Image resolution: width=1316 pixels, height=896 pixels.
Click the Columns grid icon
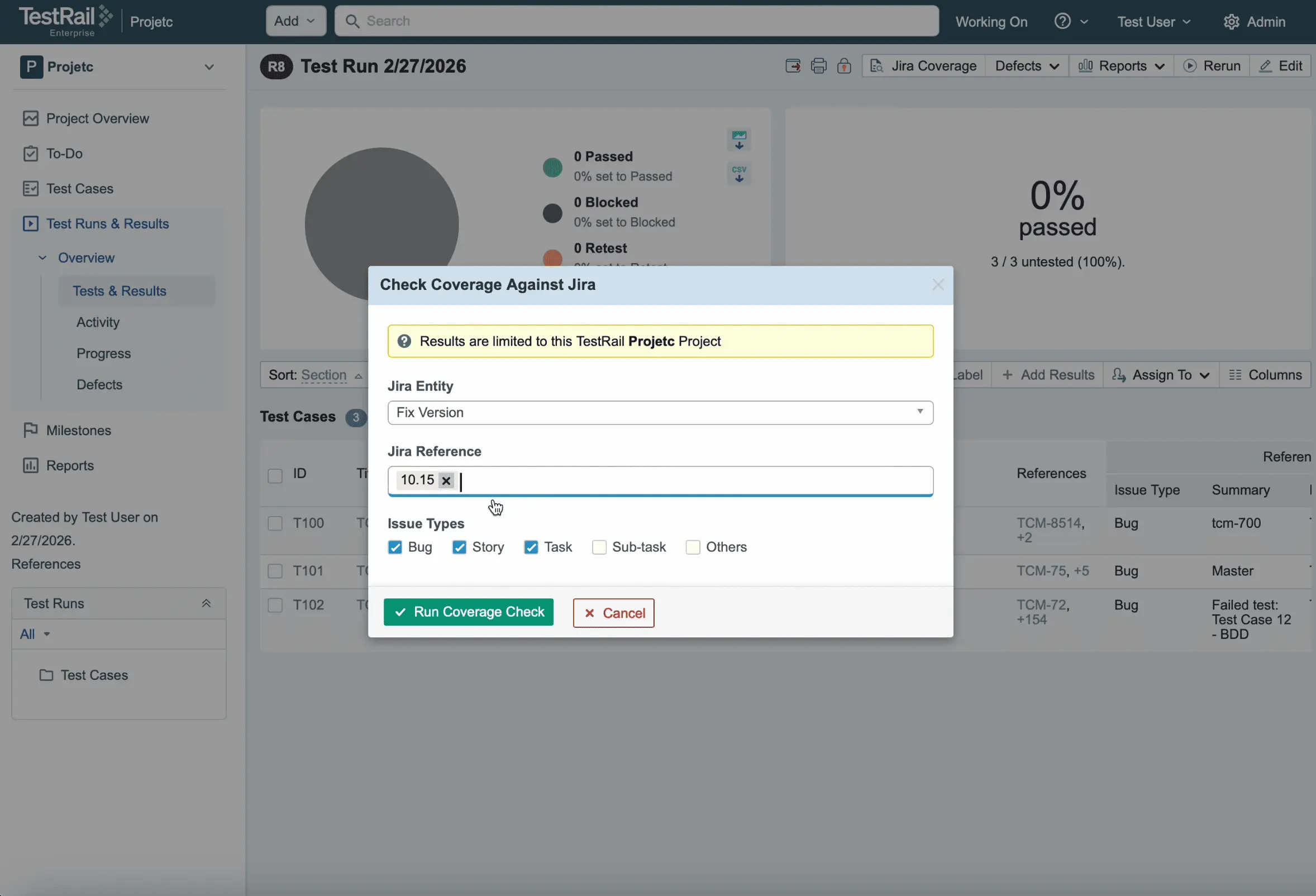coord(1235,375)
